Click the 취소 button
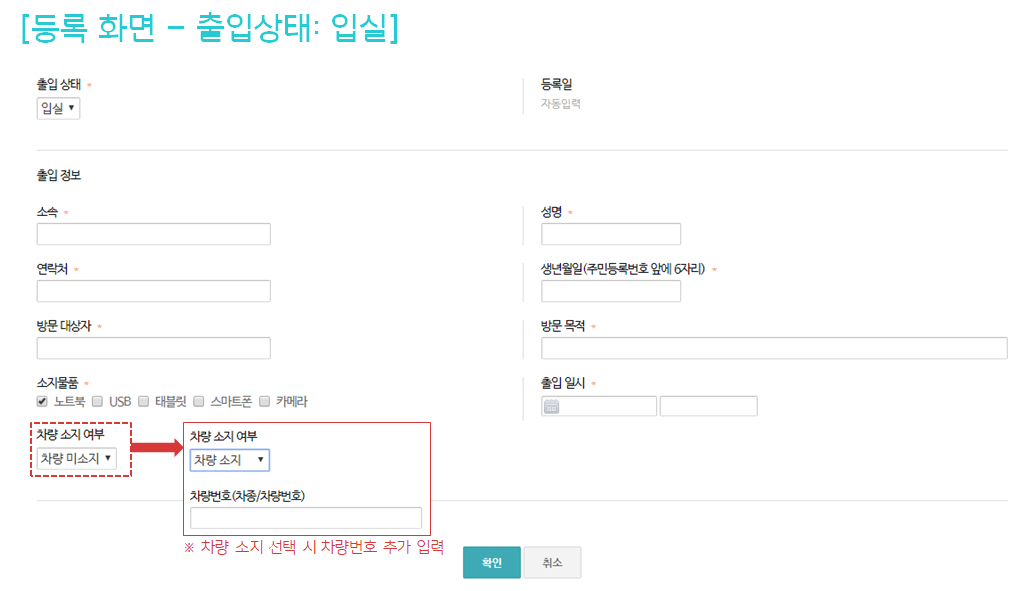 click(x=552, y=563)
